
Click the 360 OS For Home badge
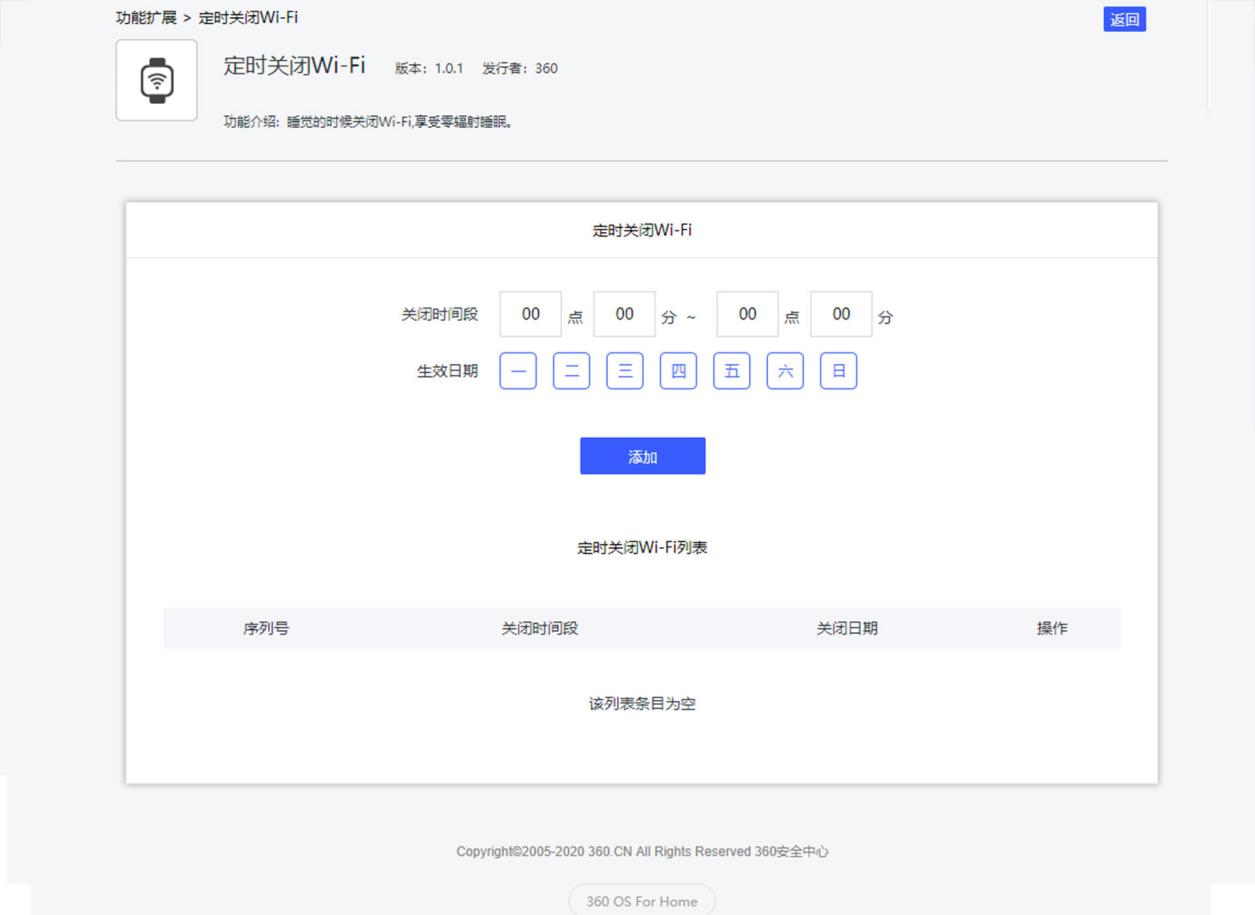pyautogui.click(x=641, y=900)
